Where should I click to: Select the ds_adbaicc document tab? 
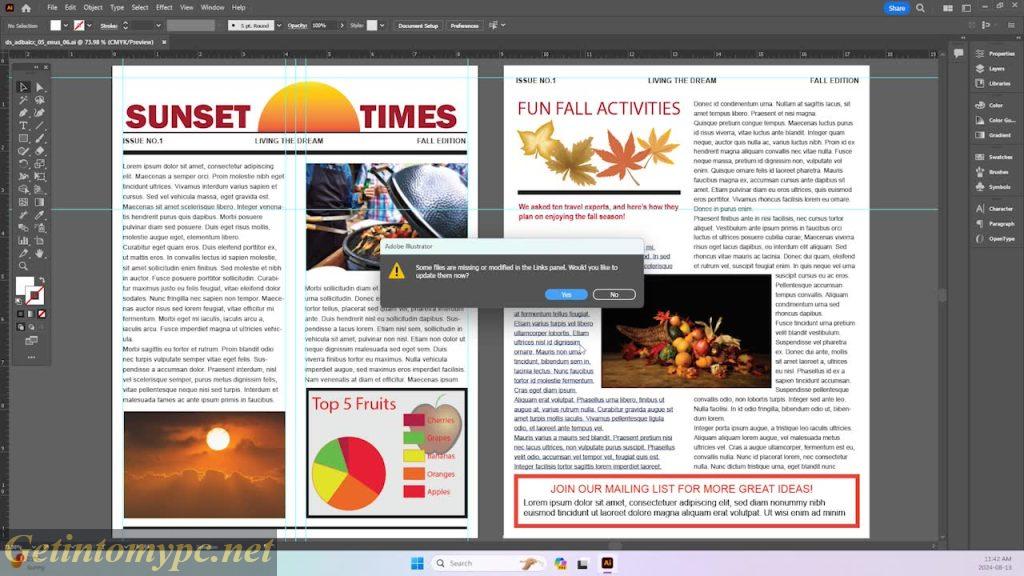79,42
